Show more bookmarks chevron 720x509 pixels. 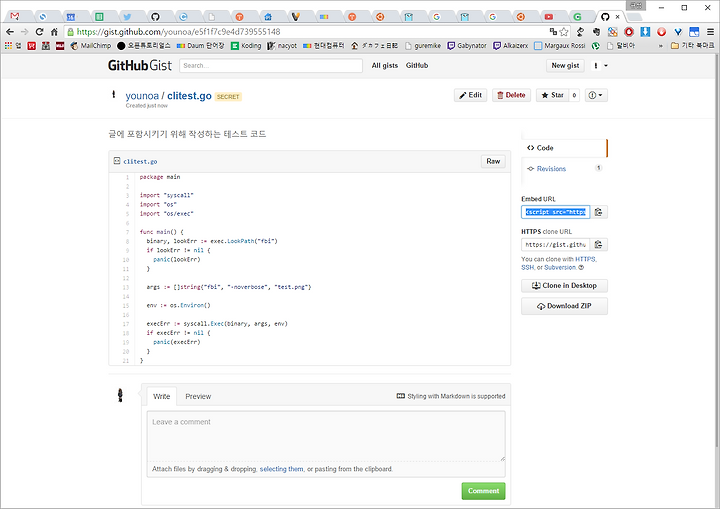661,45
